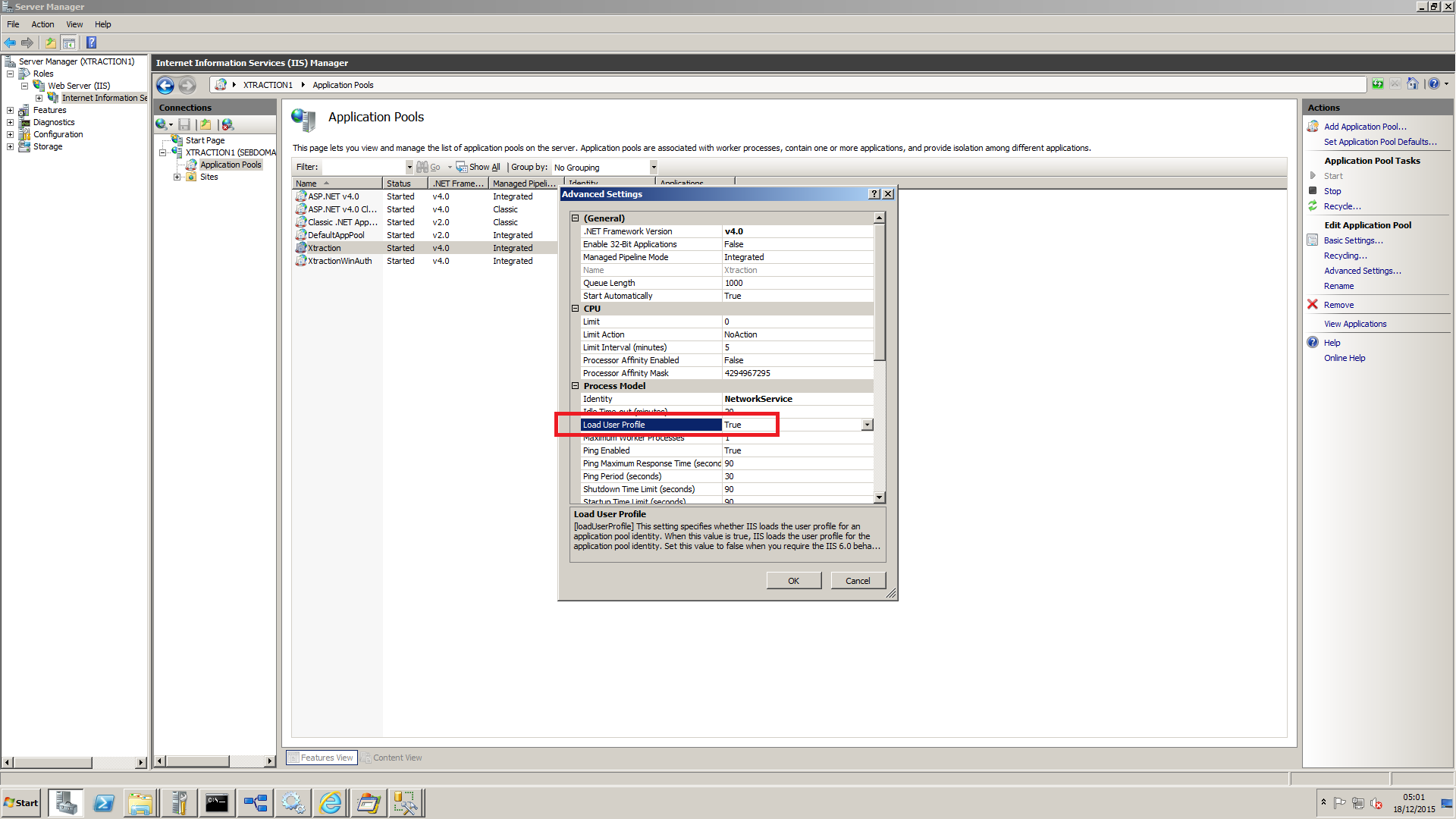Image resolution: width=1456 pixels, height=819 pixels.
Task: Open PowerShell from the taskbar
Action: tap(104, 803)
